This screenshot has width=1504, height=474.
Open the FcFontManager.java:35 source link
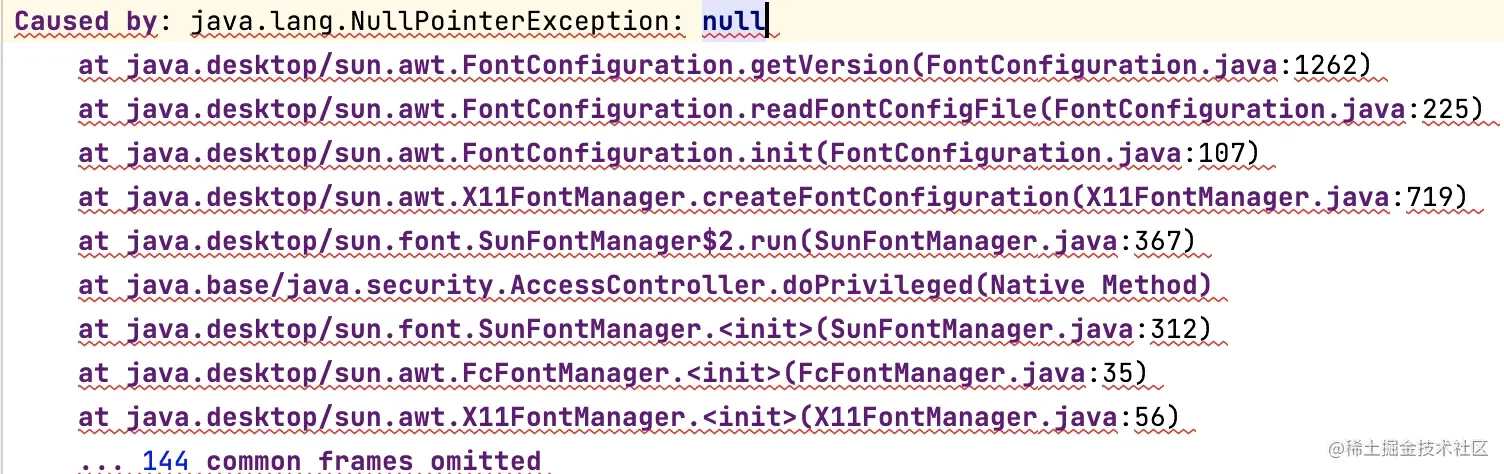[x=965, y=373]
